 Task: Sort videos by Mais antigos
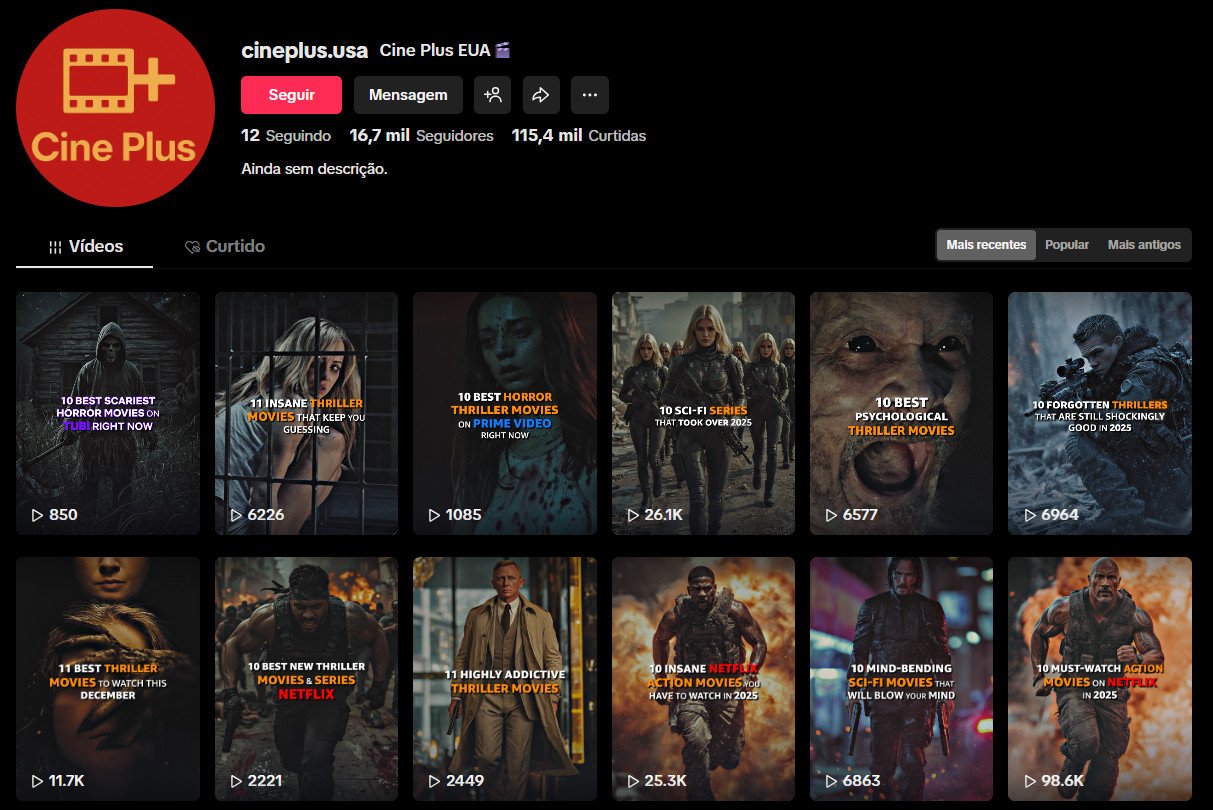point(1143,244)
